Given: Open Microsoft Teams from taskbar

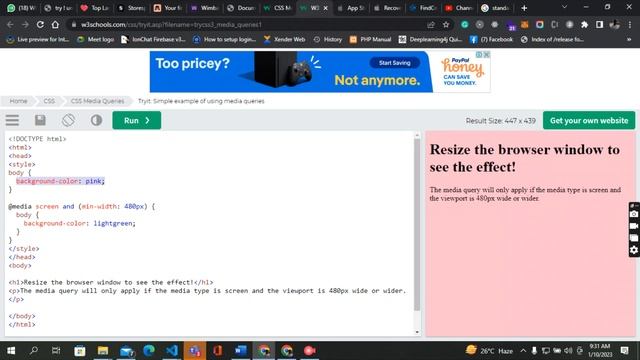Looking at the screenshot, I should (x=195, y=351).
